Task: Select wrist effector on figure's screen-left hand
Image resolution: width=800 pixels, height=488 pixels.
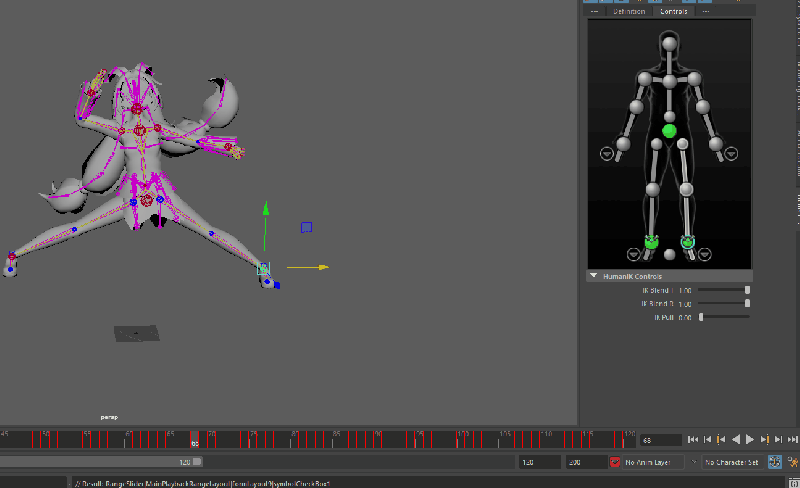Action: (623, 144)
